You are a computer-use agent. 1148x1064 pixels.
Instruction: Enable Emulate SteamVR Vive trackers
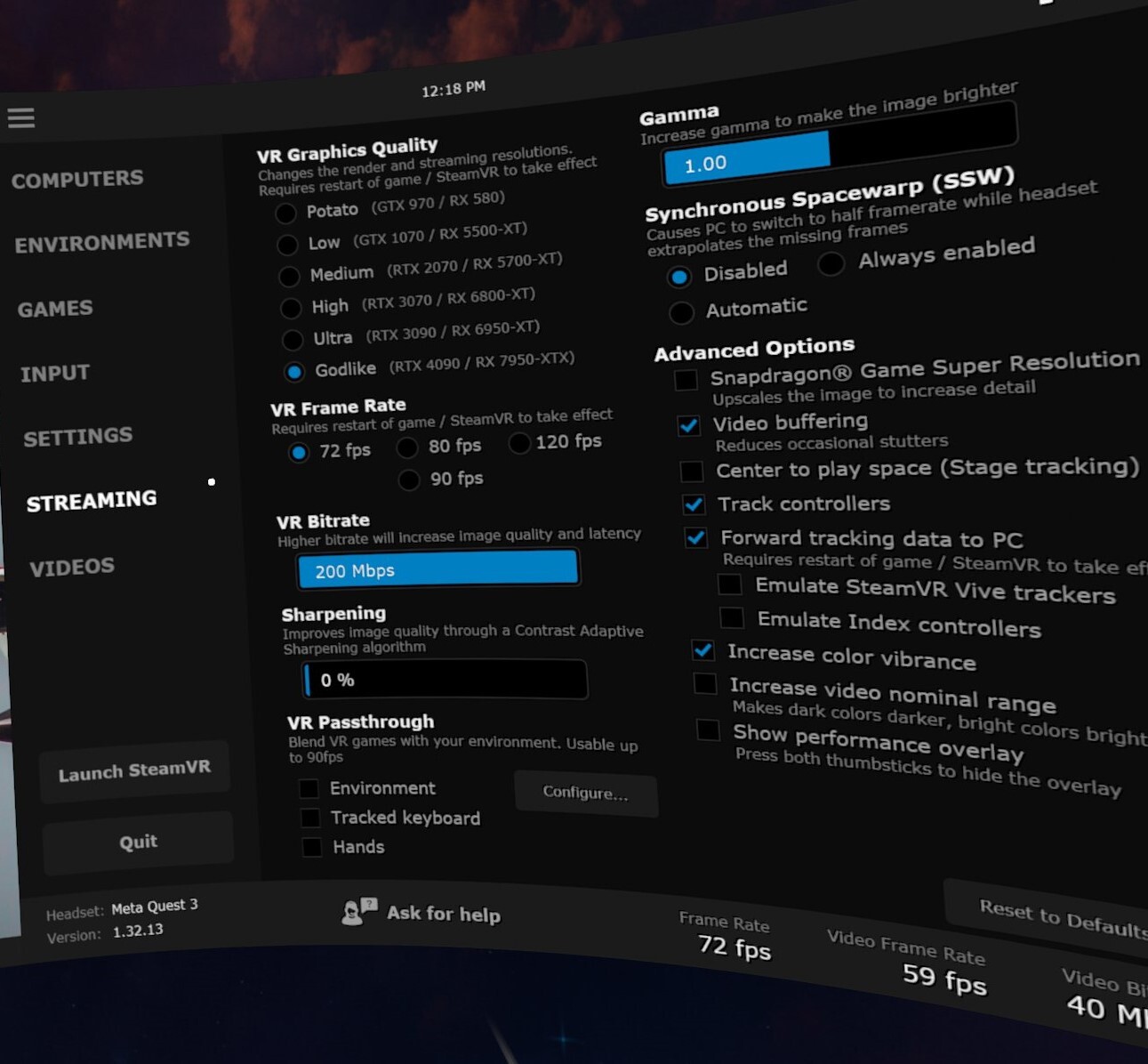pos(729,584)
